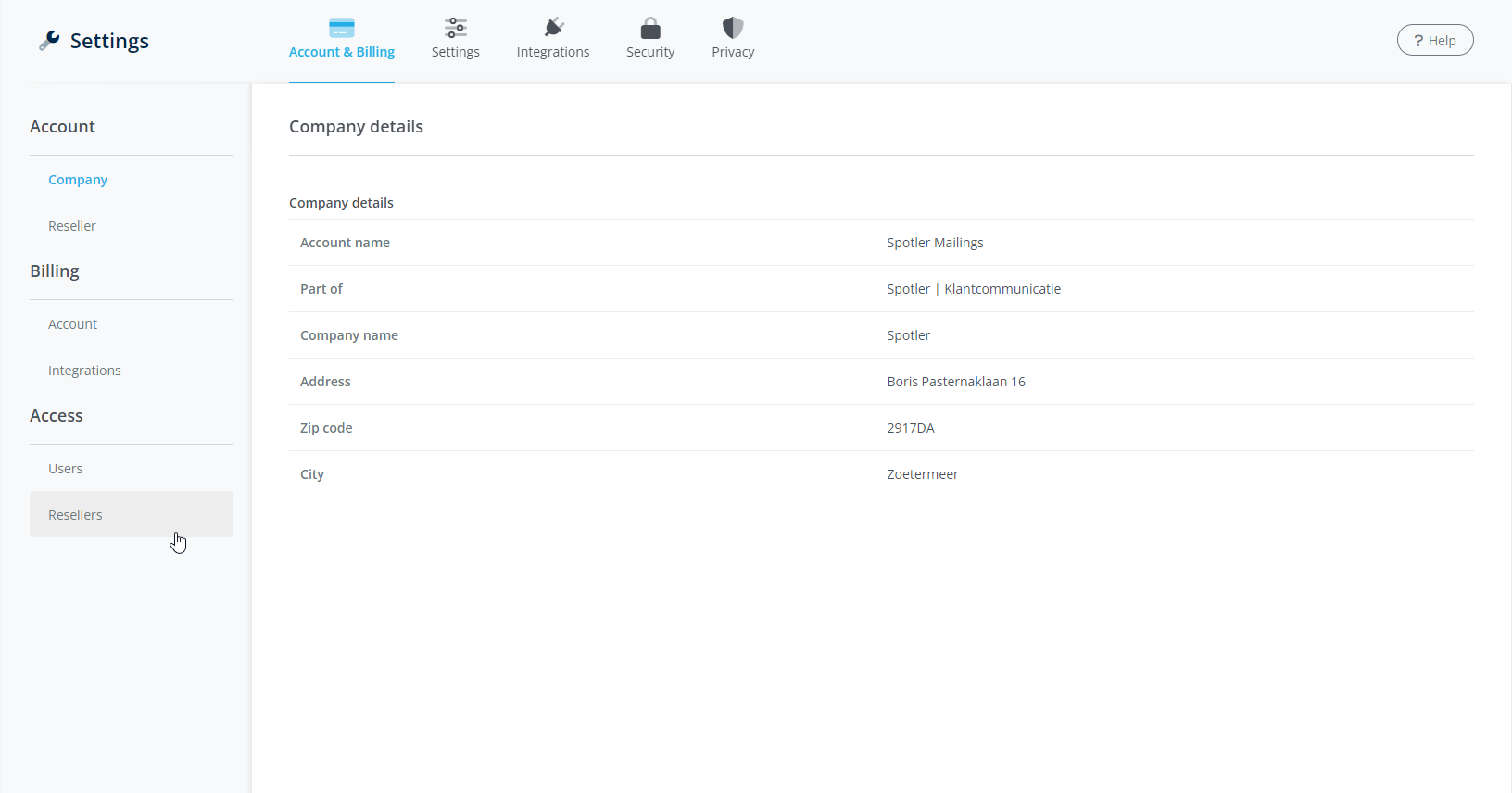The height and width of the screenshot is (793, 1512).
Task: Select the Security padlock icon
Action: tap(650, 28)
